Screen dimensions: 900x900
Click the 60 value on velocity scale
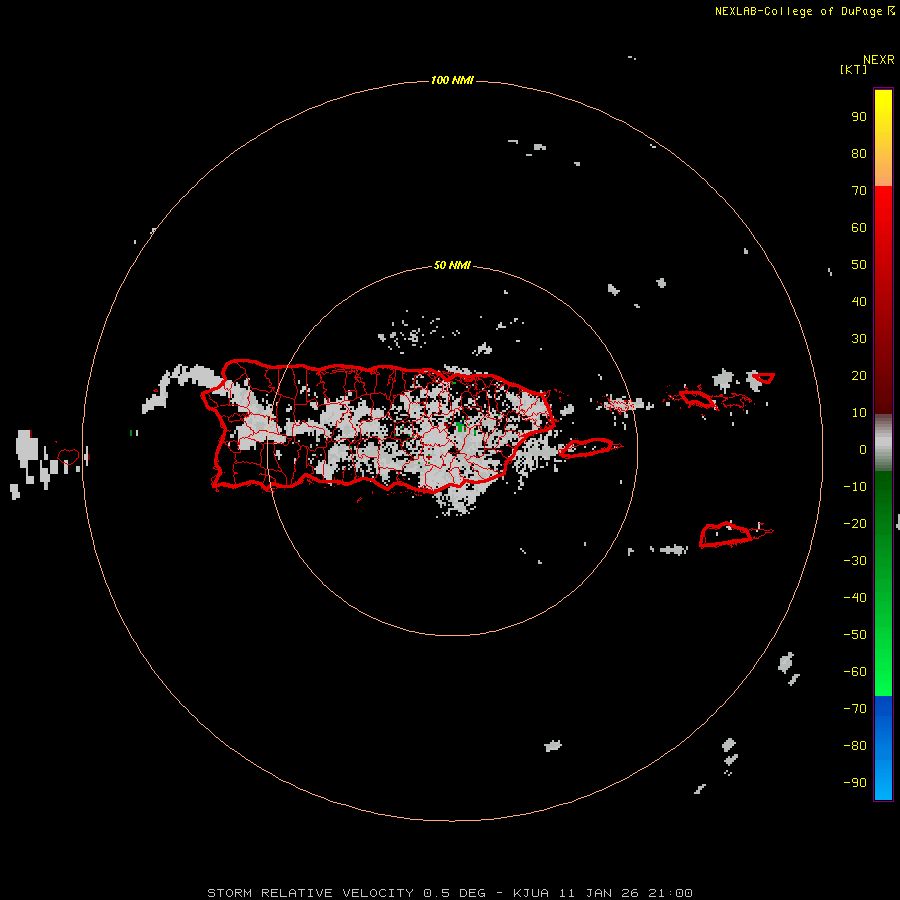[859, 228]
